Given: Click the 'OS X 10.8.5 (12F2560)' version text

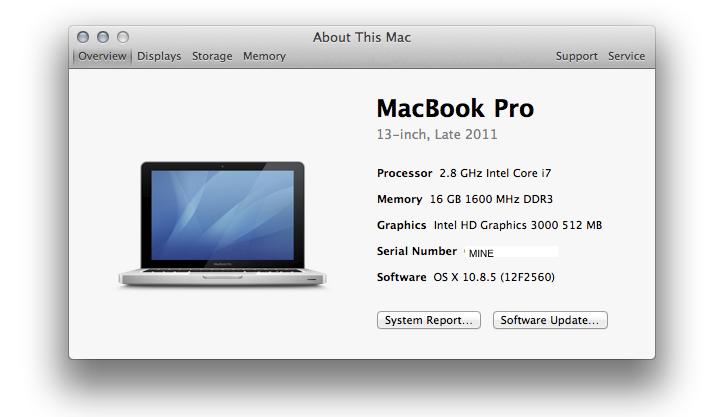Looking at the screenshot, I should [494, 277].
